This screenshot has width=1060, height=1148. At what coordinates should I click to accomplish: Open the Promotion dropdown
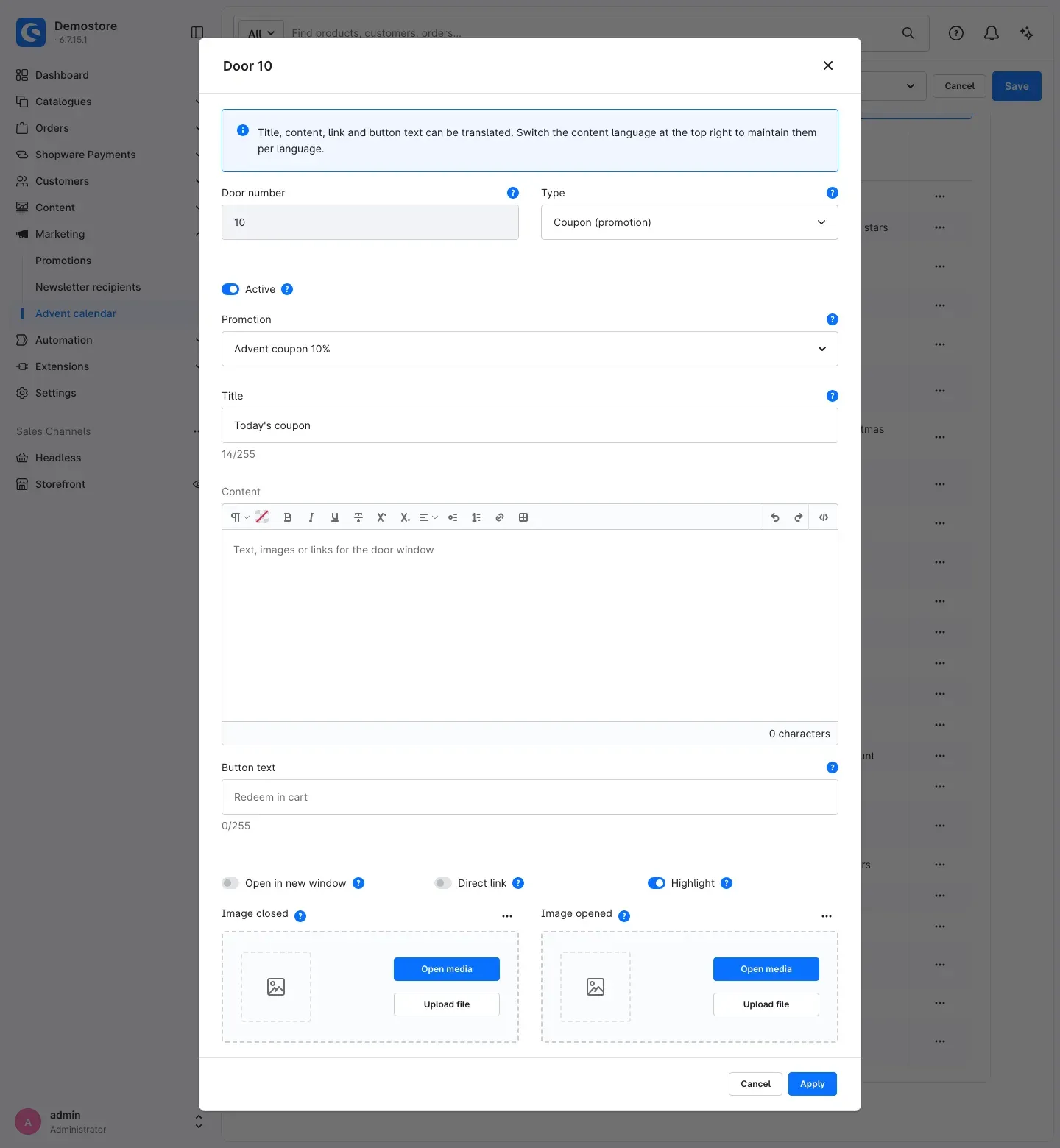point(530,349)
